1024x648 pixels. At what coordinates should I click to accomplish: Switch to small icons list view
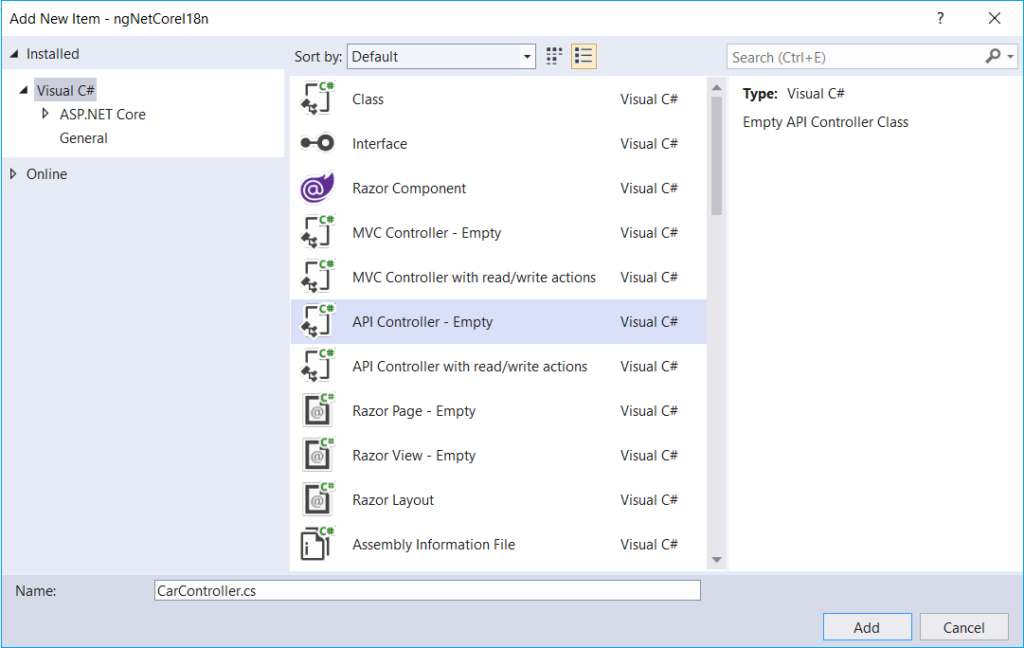click(583, 56)
